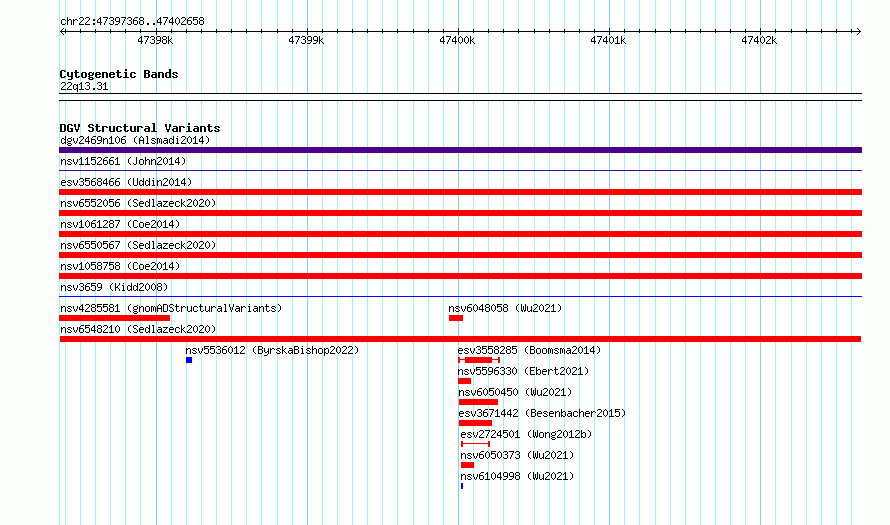Select the thin esv2724501 interval glyph
This screenshot has width=890, height=525.
point(476,444)
